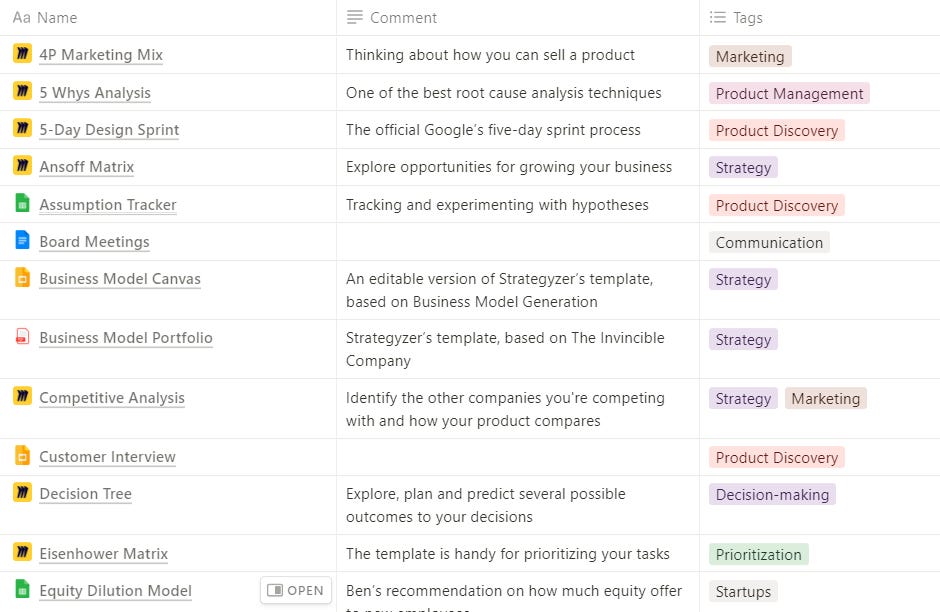The height and width of the screenshot is (612, 940).
Task: Open the 5-Day Design Sprint link
Action: (x=109, y=129)
